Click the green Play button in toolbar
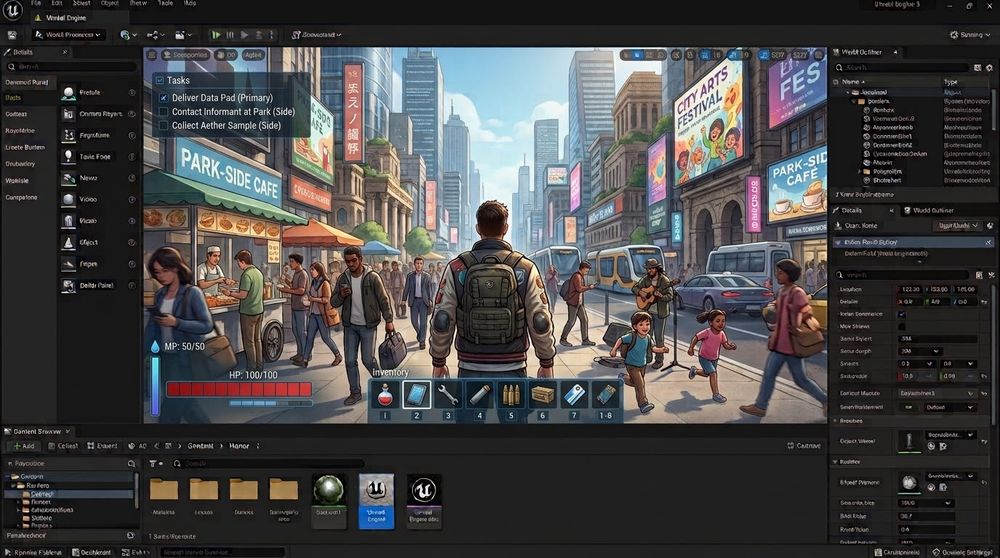The image size is (1000, 558). (x=216, y=34)
